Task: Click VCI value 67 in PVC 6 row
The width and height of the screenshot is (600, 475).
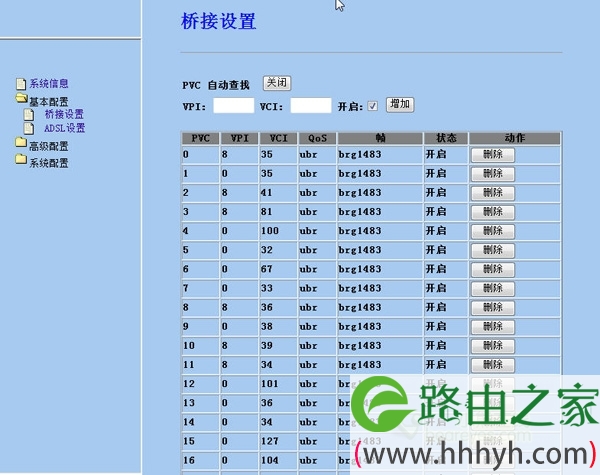Action: click(x=266, y=269)
